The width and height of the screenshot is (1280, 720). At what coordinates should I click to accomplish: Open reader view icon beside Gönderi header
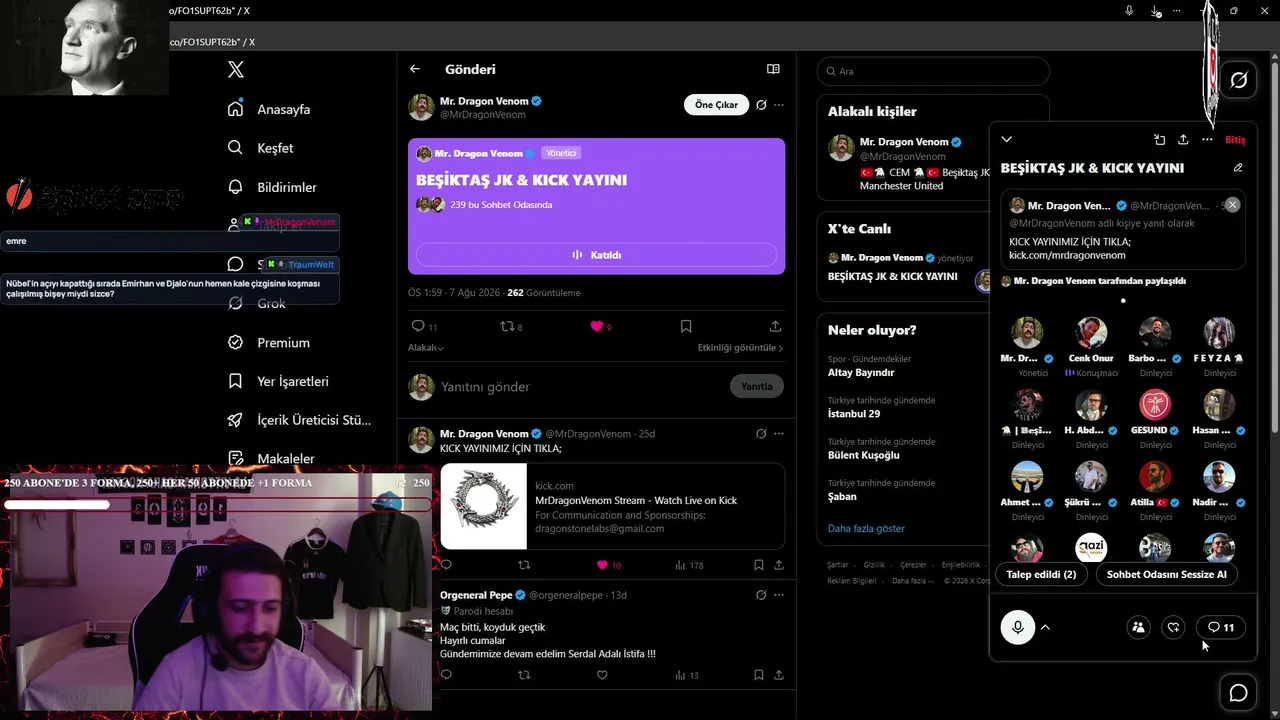773,69
